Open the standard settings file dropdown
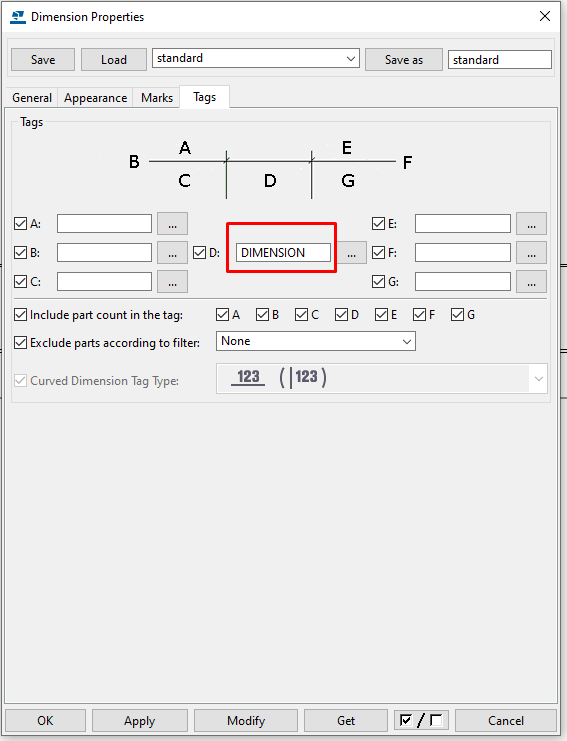567x741 pixels. (x=256, y=59)
